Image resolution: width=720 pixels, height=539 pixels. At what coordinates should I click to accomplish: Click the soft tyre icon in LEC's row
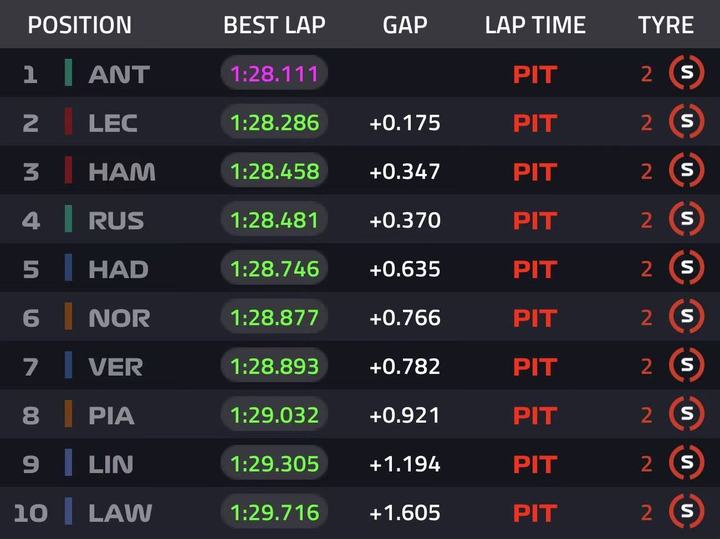(x=686, y=122)
